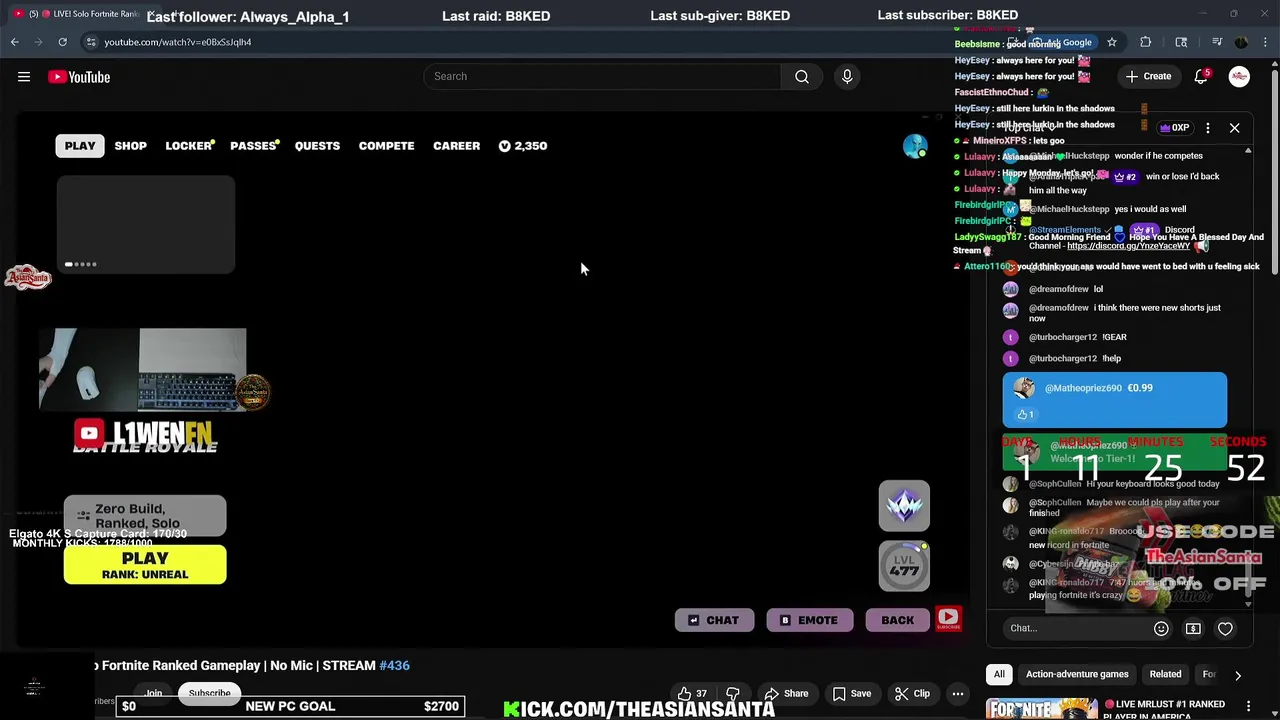1280x720 pixels.
Task: Subscribe to the channel
Action: [210, 693]
